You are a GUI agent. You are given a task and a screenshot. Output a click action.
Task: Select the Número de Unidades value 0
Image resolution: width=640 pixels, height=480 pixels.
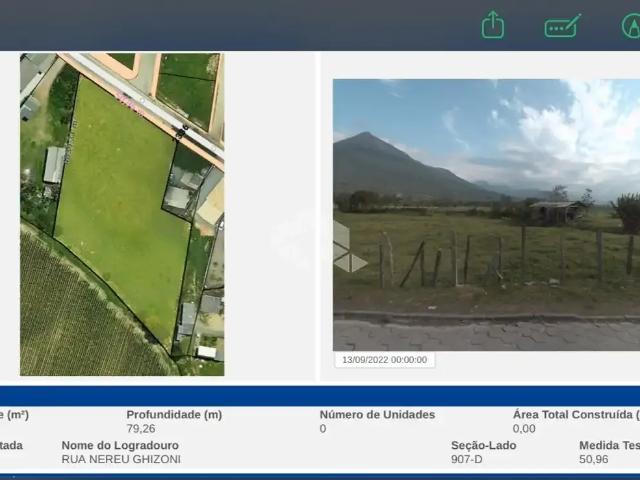point(323,429)
